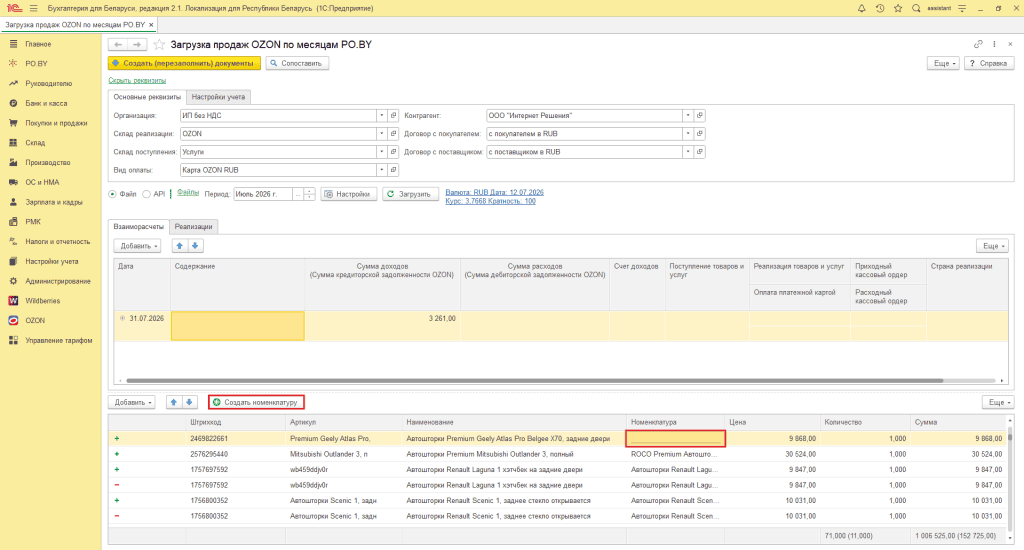Open main menu hamburger icon
Viewport: 1024px width, 550px height.
(x=33, y=8)
